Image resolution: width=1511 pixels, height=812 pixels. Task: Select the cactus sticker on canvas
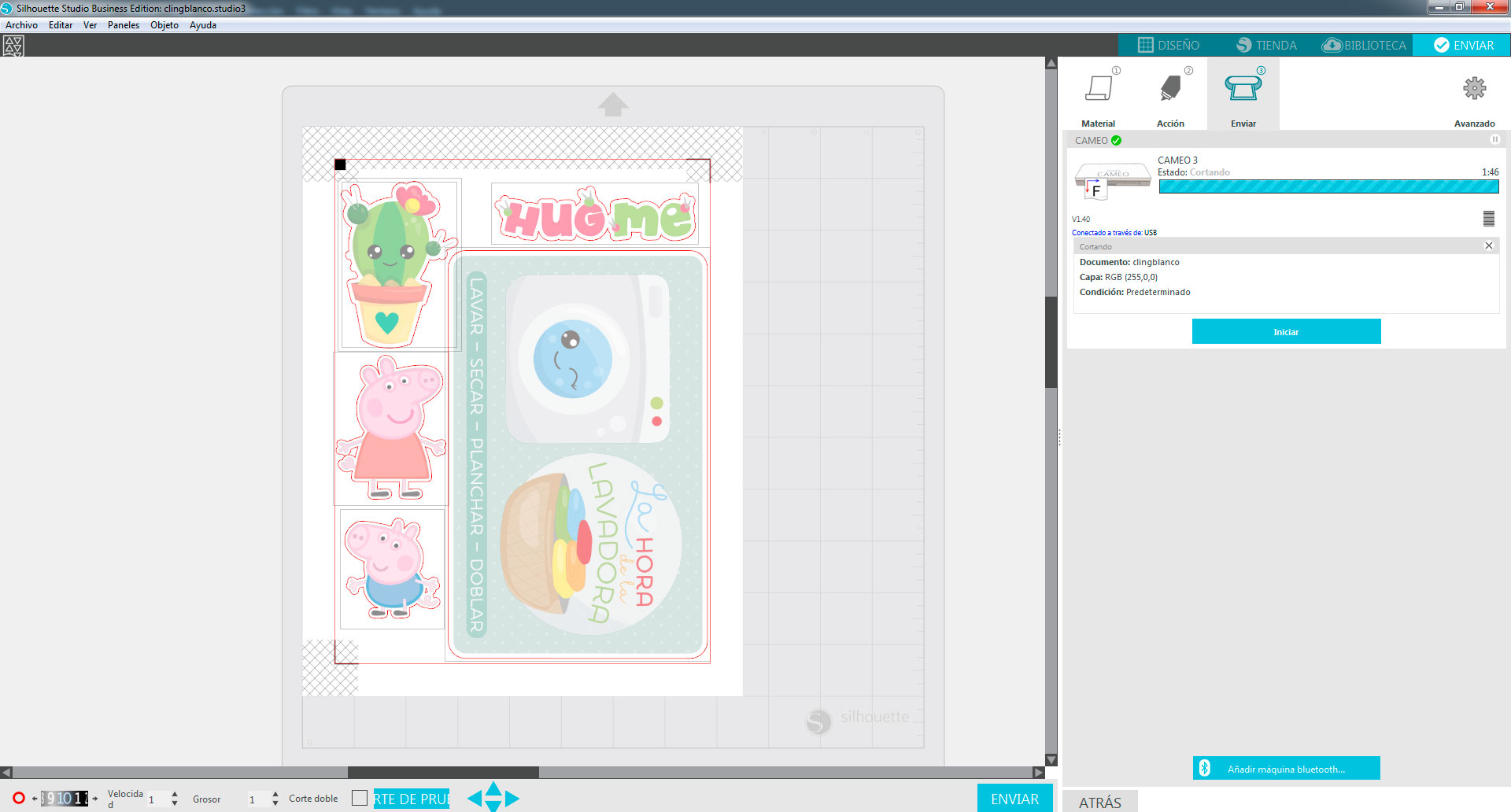pos(398,264)
